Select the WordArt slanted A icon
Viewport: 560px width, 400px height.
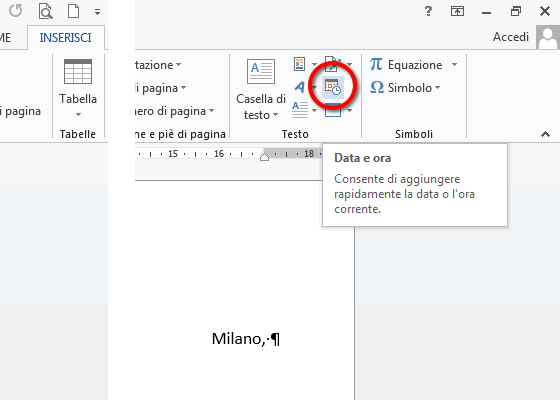coord(300,87)
